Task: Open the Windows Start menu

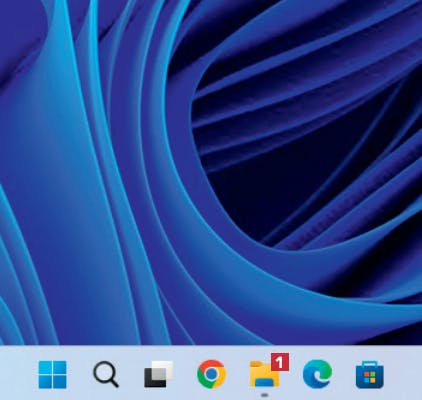Action: pos(52,374)
